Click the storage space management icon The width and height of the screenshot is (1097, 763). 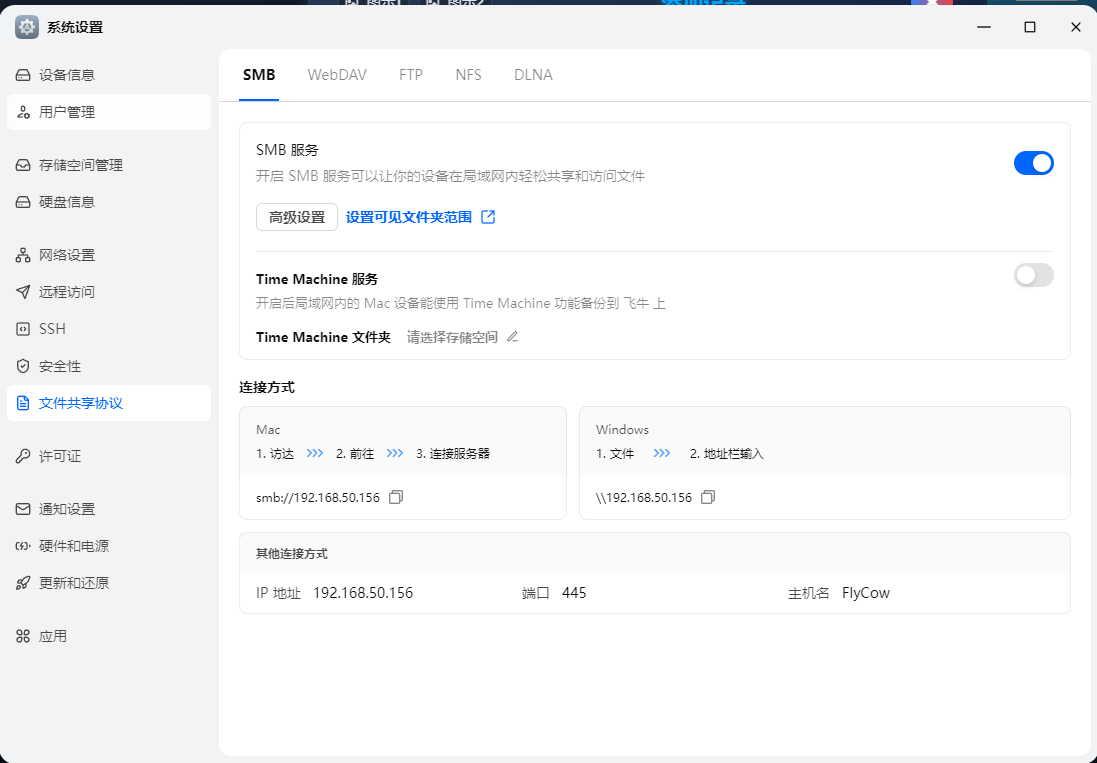coord(23,165)
